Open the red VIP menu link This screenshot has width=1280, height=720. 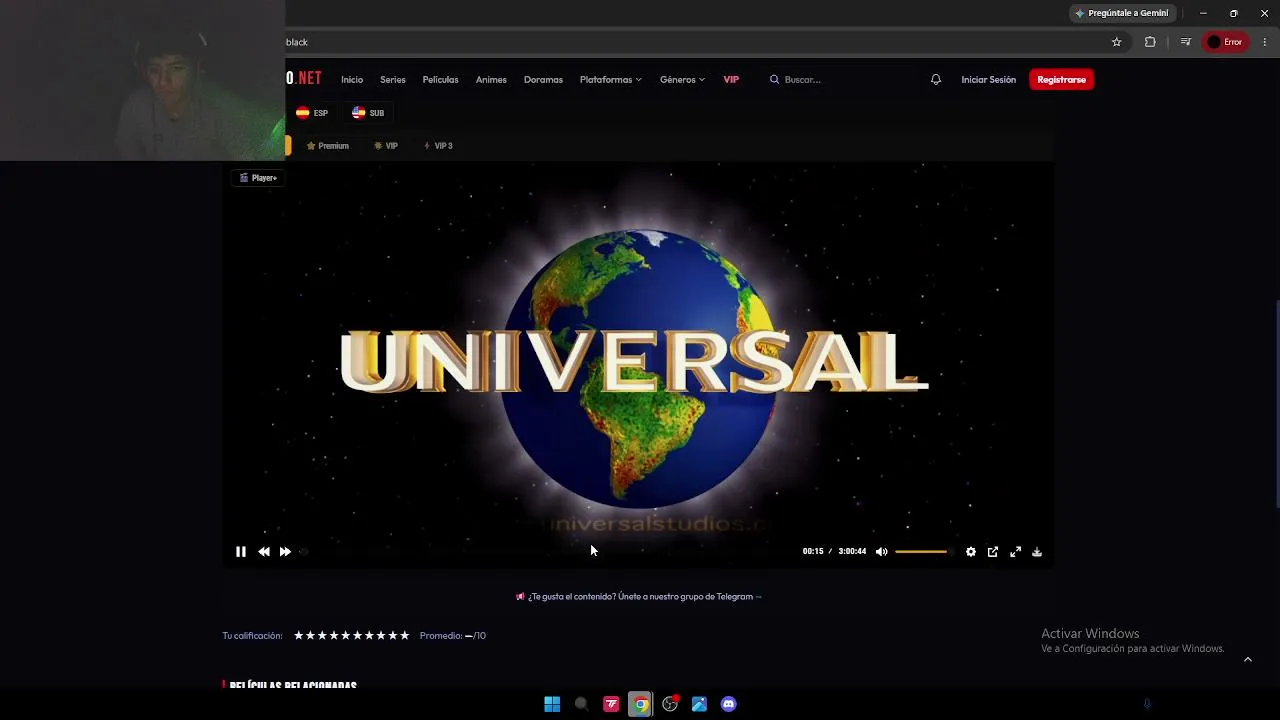731,80
